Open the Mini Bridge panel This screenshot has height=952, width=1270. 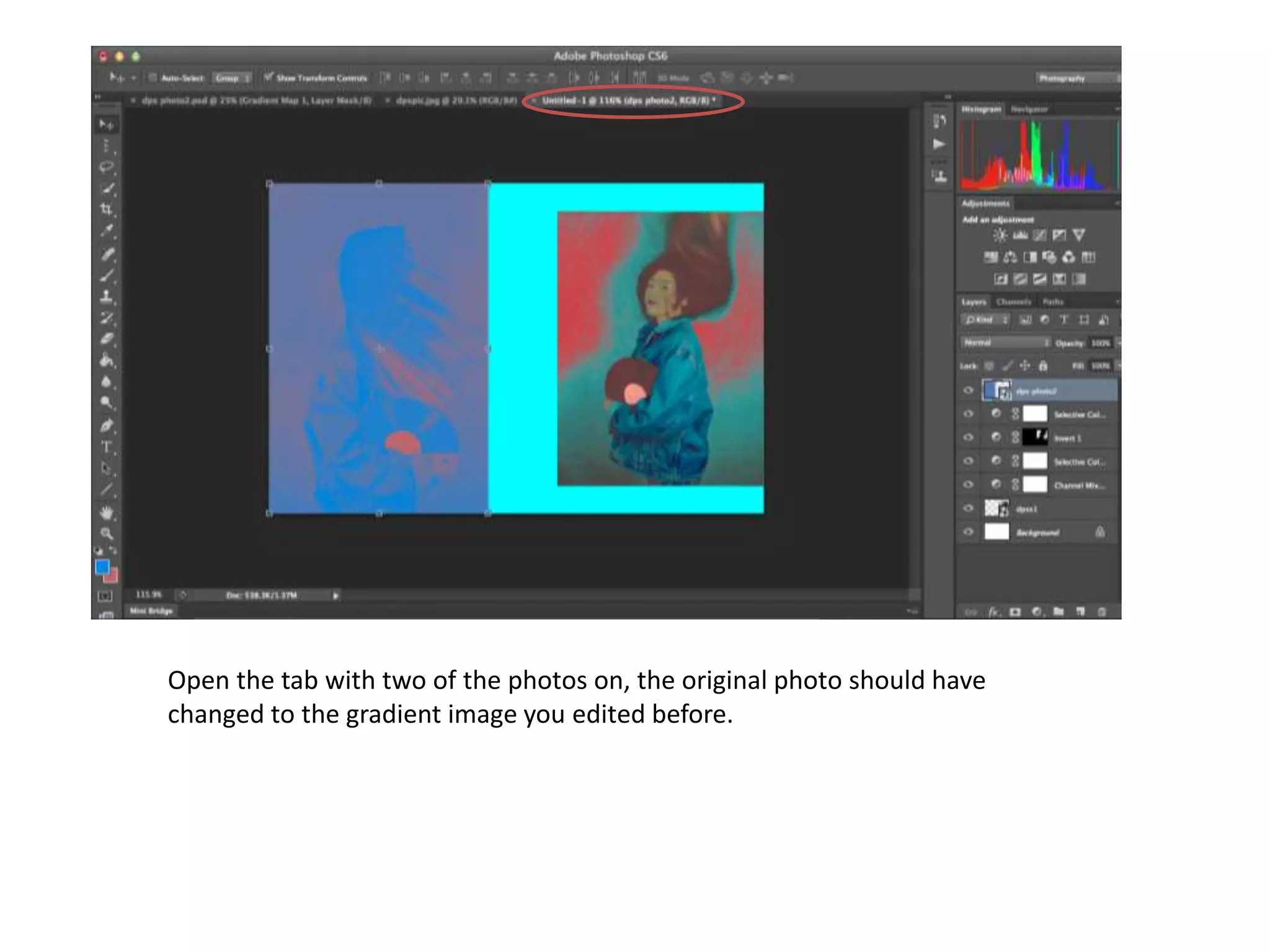click(151, 611)
